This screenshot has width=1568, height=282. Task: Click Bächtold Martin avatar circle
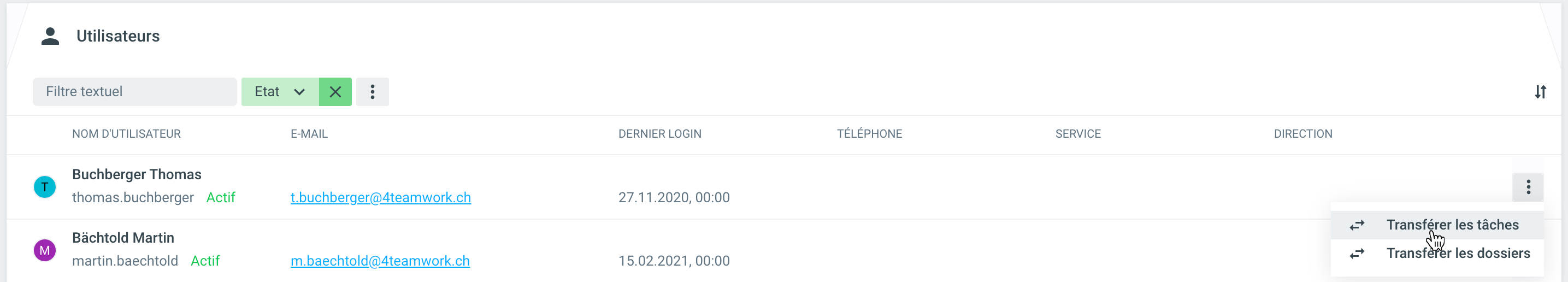point(44,250)
